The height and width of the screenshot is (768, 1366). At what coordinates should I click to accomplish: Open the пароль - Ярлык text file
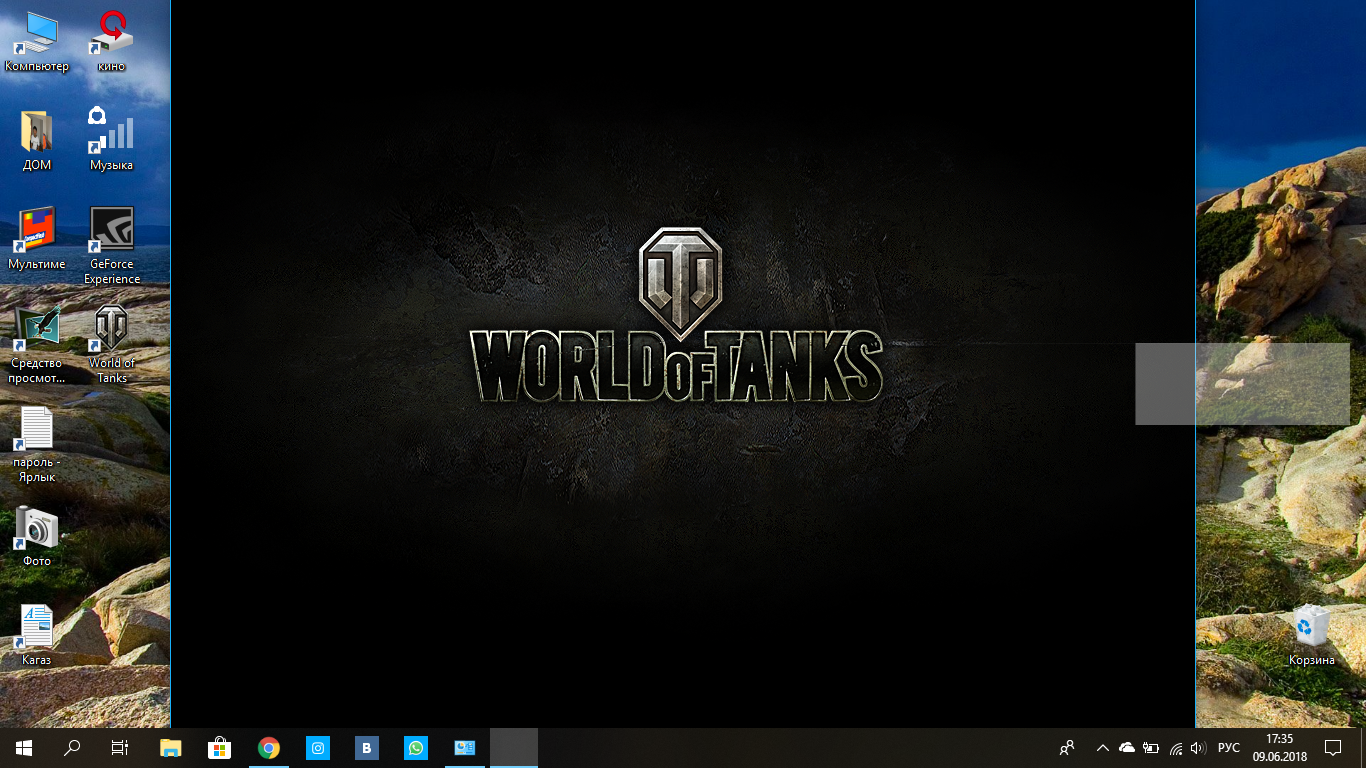click(37, 445)
